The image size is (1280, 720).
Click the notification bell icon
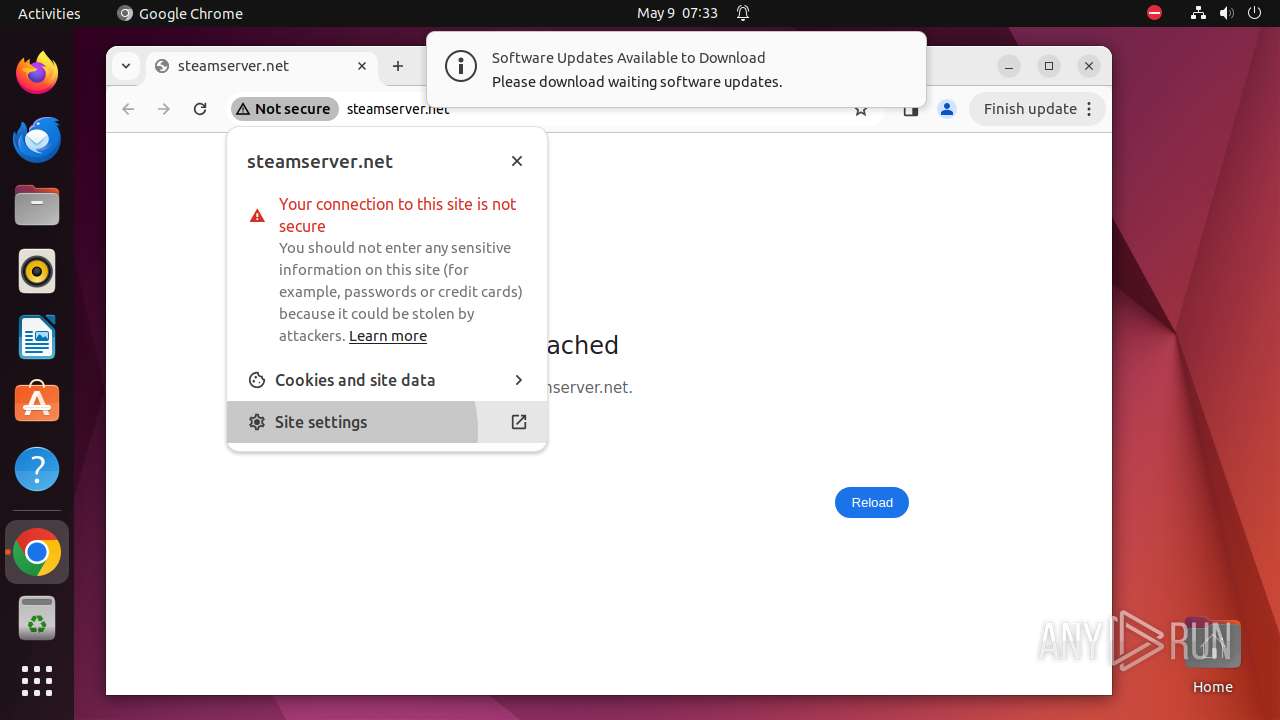[x=743, y=13]
